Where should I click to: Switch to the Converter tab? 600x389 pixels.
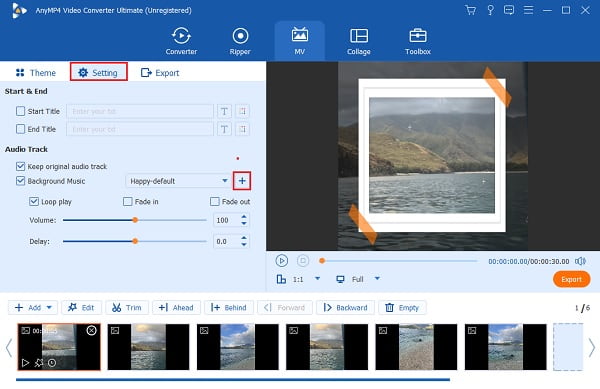(181, 41)
